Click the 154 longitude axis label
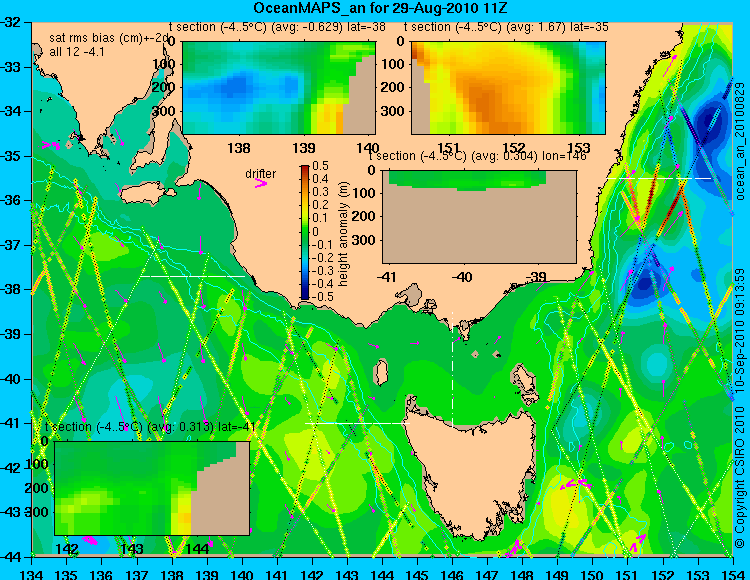 [733, 574]
